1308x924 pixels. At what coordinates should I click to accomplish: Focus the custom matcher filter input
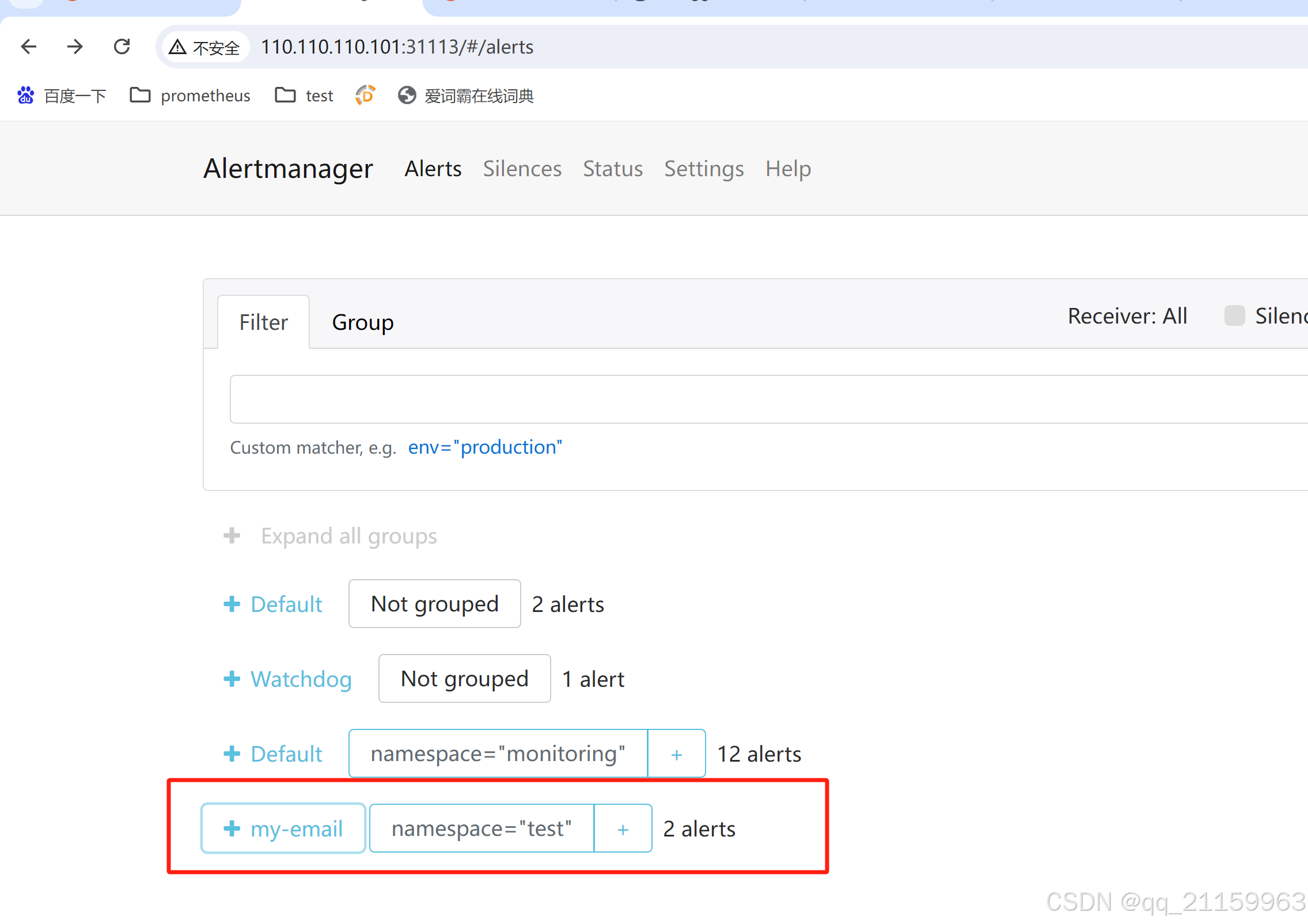[x=768, y=399]
